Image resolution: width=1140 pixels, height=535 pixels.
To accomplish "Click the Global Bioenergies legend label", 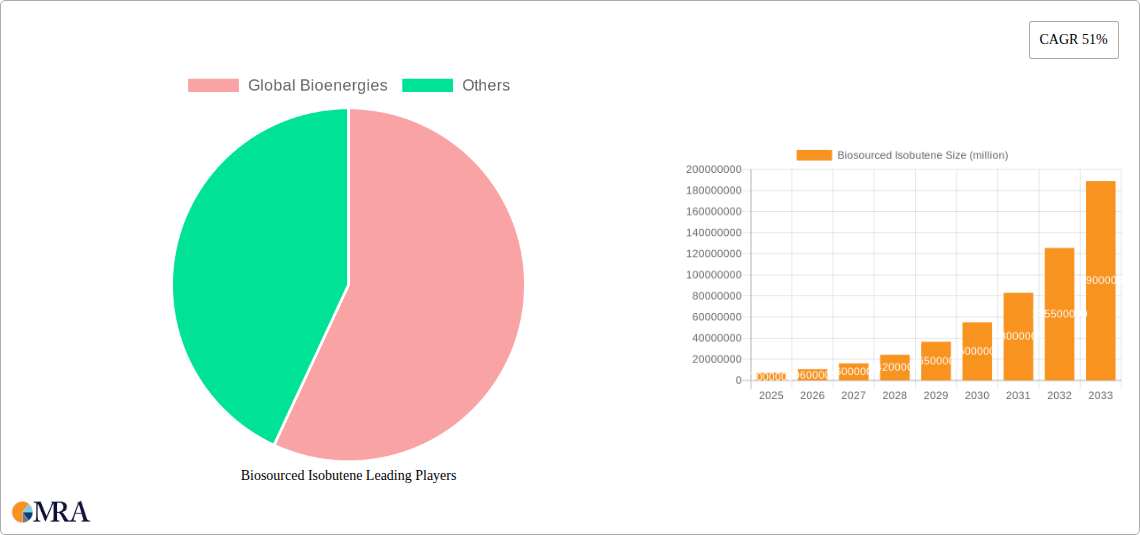I will click(318, 85).
